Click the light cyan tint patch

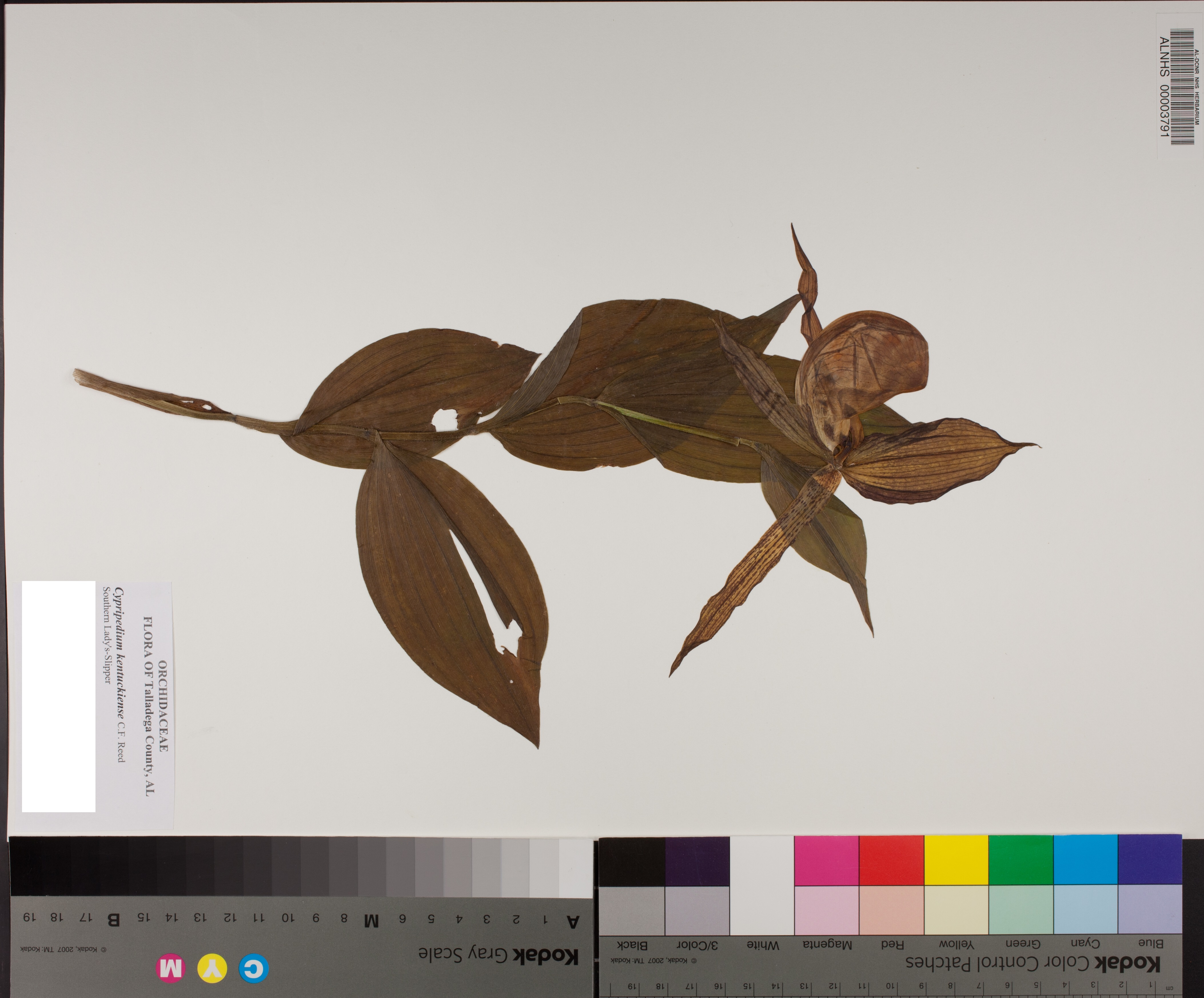tap(1085, 910)
